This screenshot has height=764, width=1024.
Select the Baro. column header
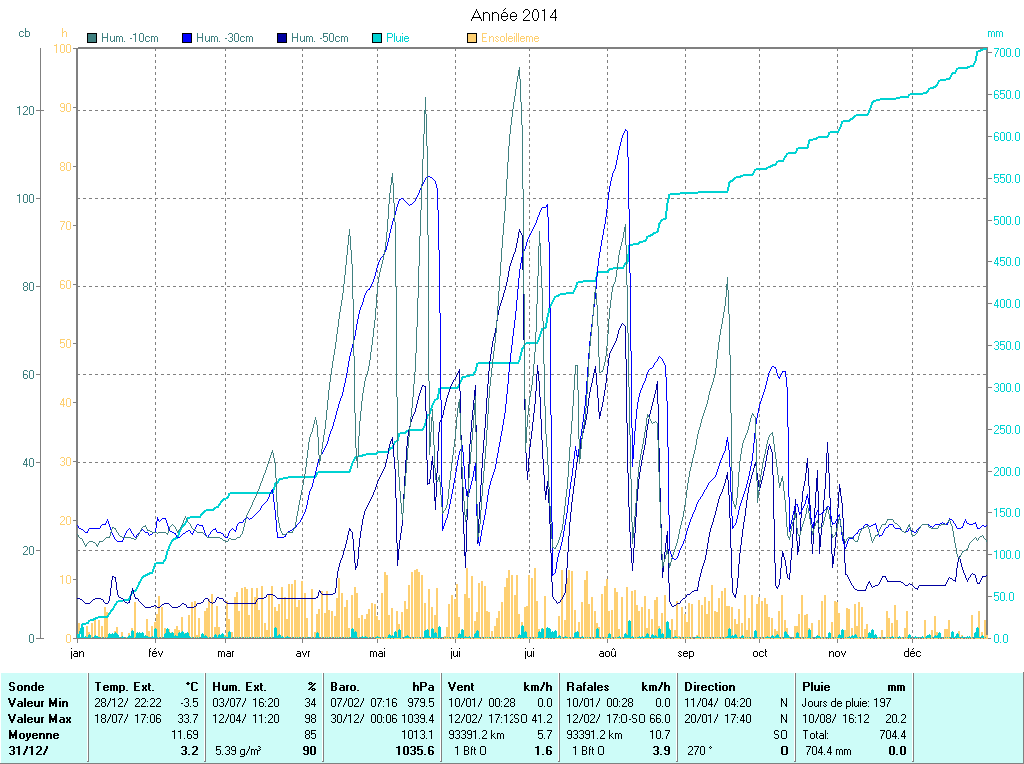pos(346,687)
